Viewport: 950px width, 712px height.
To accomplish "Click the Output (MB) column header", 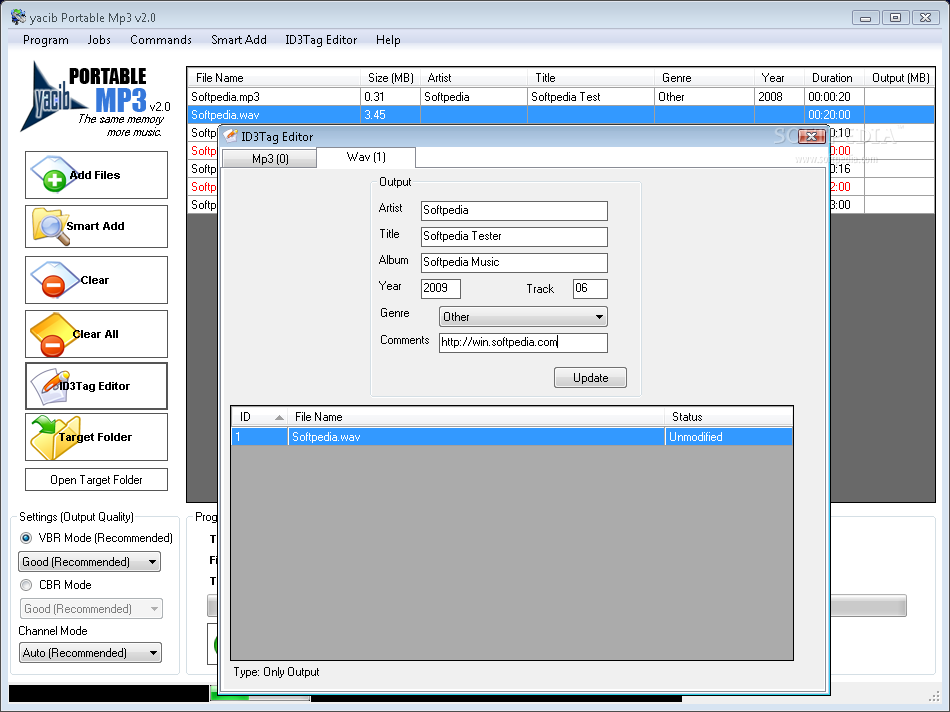I will tap(900, 78).
